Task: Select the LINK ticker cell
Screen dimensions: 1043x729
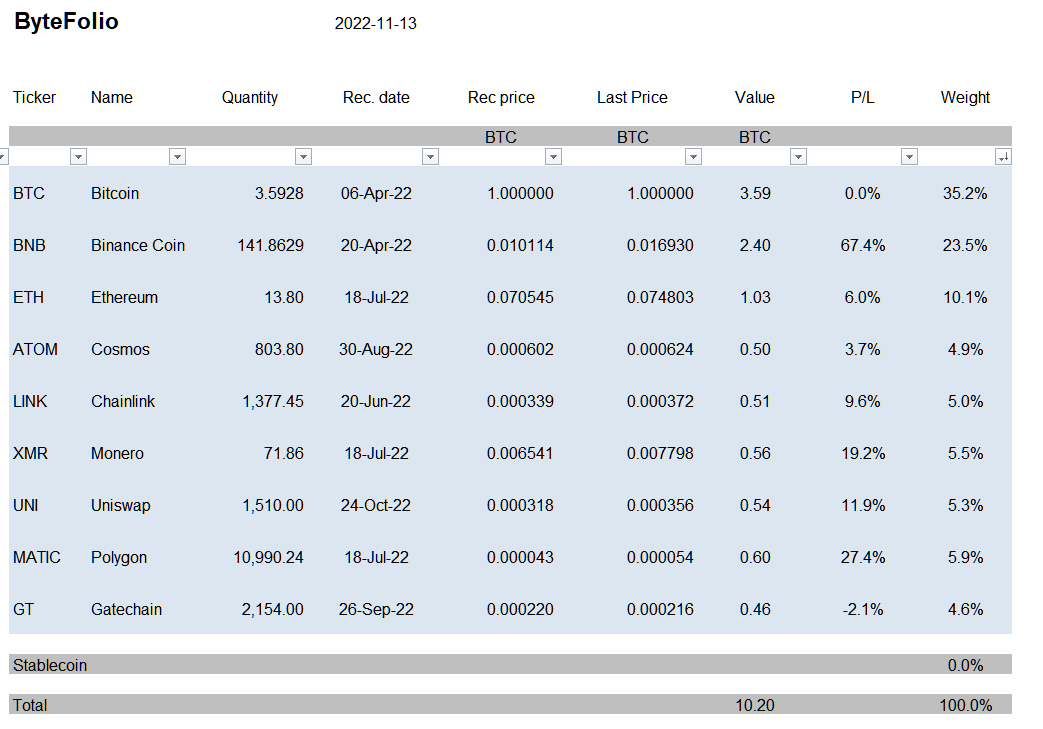Action: pyautogui.click(x=30, y=401)
